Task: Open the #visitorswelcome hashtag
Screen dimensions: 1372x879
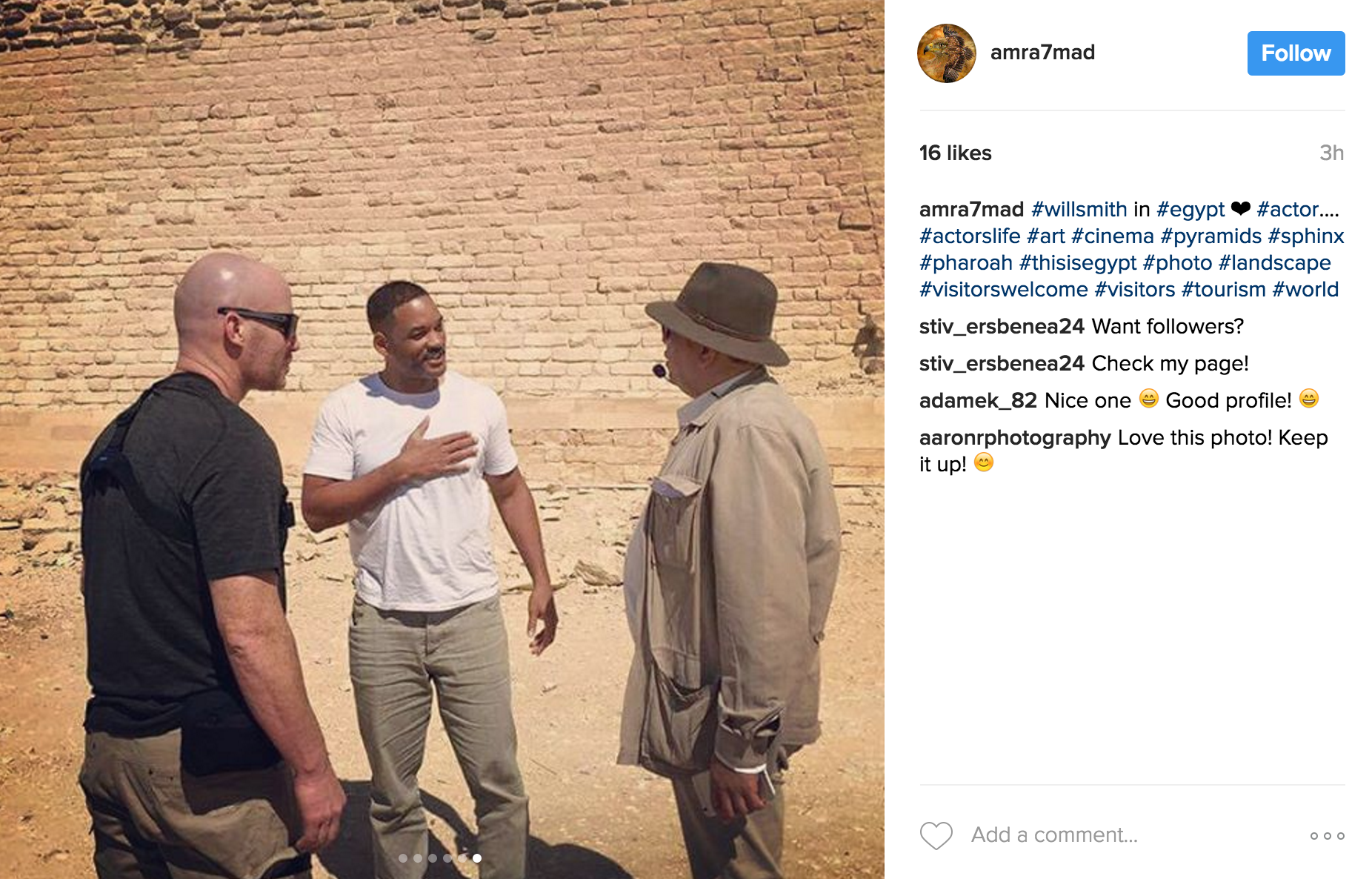Action: click(1003, 289)
